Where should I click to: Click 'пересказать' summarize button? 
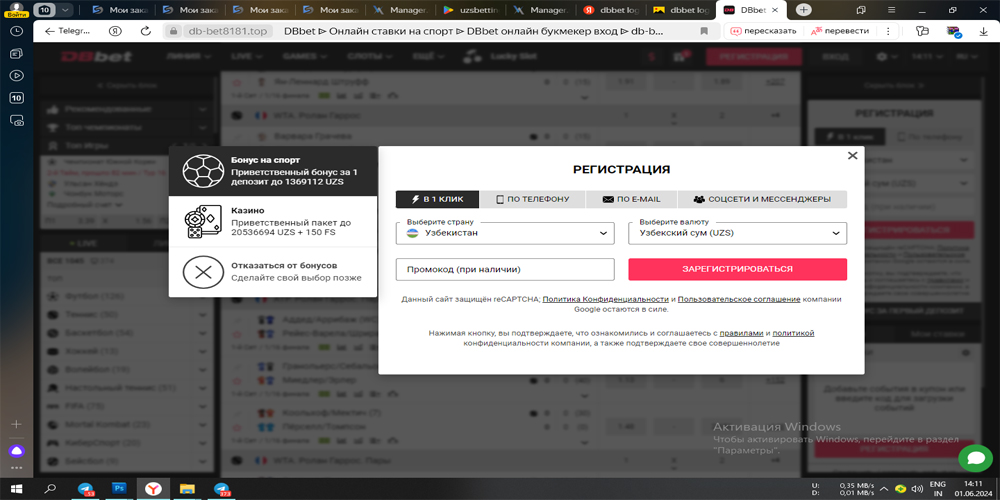click(x=765, y=31)
